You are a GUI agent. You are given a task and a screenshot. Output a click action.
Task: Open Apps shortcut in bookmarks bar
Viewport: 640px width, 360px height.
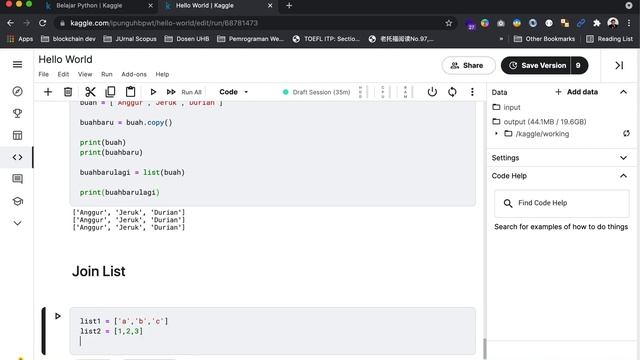[20, 39]
